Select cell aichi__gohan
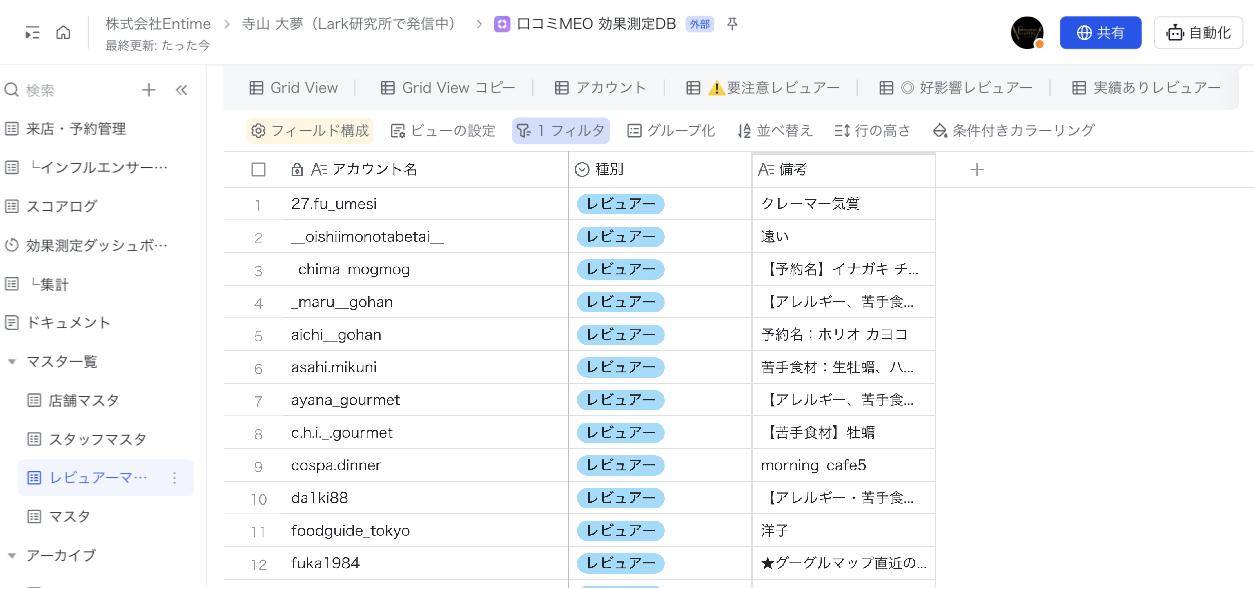Screen dimensions: 1254x589 coord(426,335)
